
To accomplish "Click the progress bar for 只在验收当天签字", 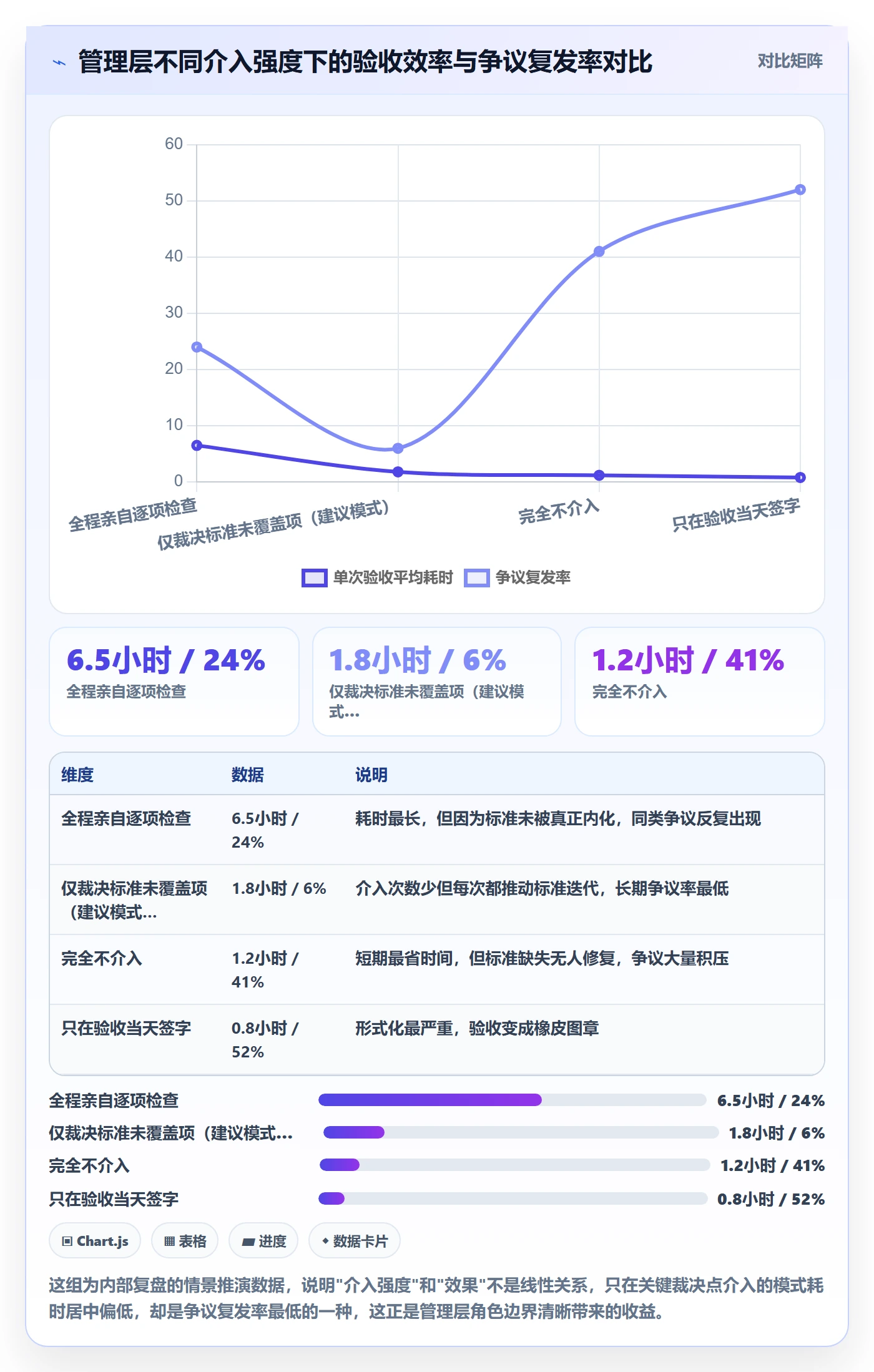I will click(513, 1198).
